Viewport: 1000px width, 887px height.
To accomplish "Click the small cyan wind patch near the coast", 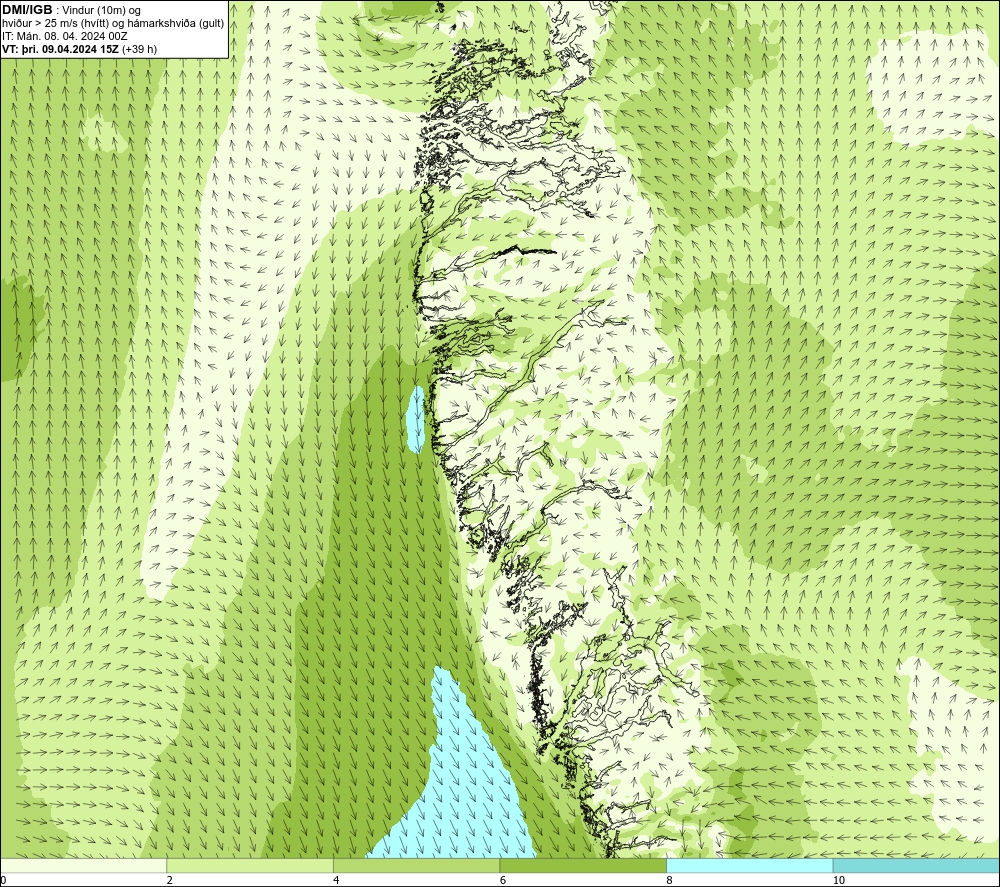I will 416,419.
